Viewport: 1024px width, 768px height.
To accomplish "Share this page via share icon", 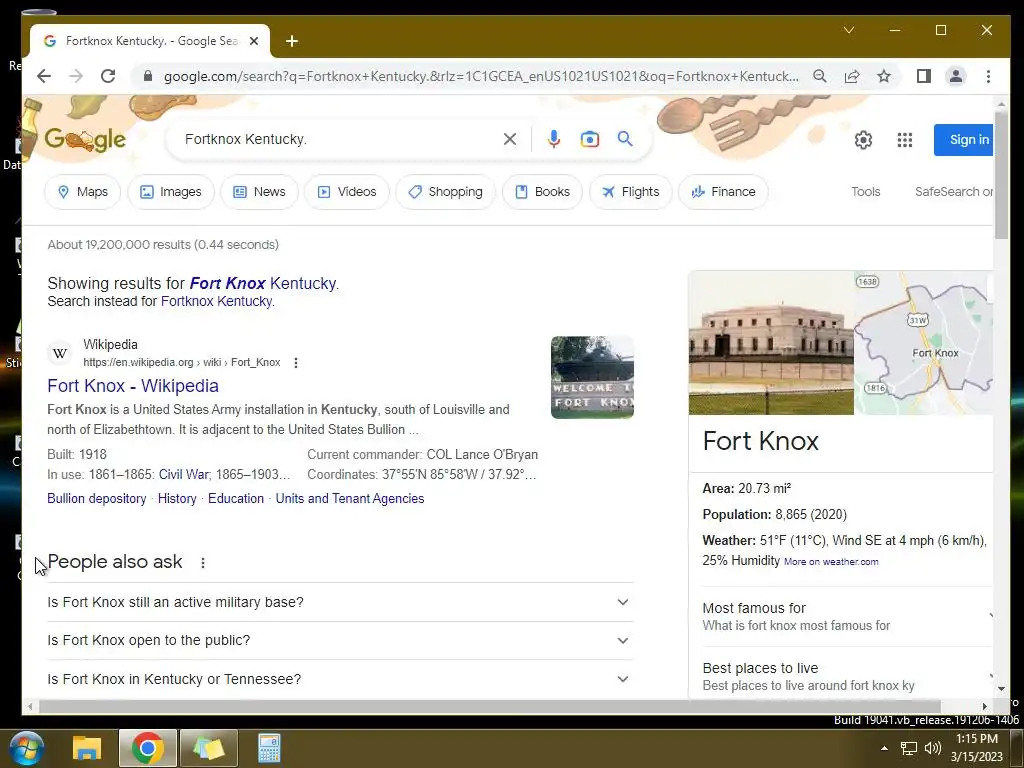I will (852, 76).
